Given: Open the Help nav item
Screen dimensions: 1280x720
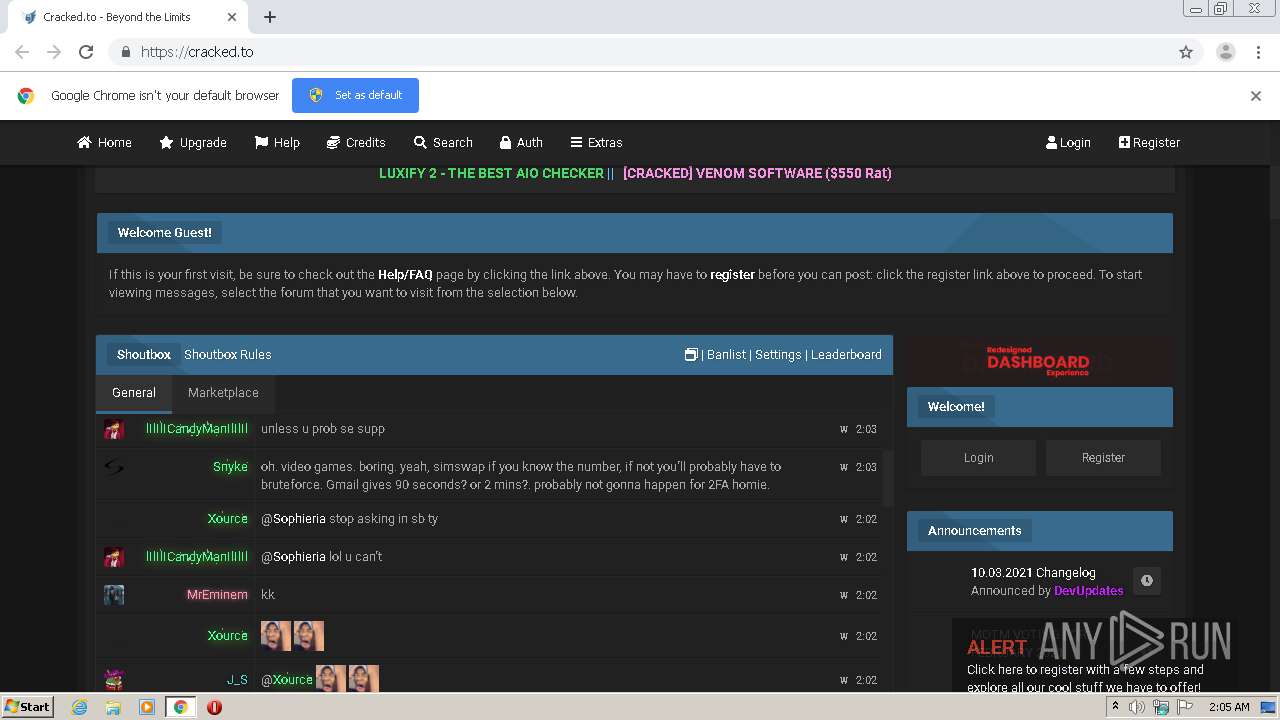Looking at the screenshot, I should [x=277, y=142].
